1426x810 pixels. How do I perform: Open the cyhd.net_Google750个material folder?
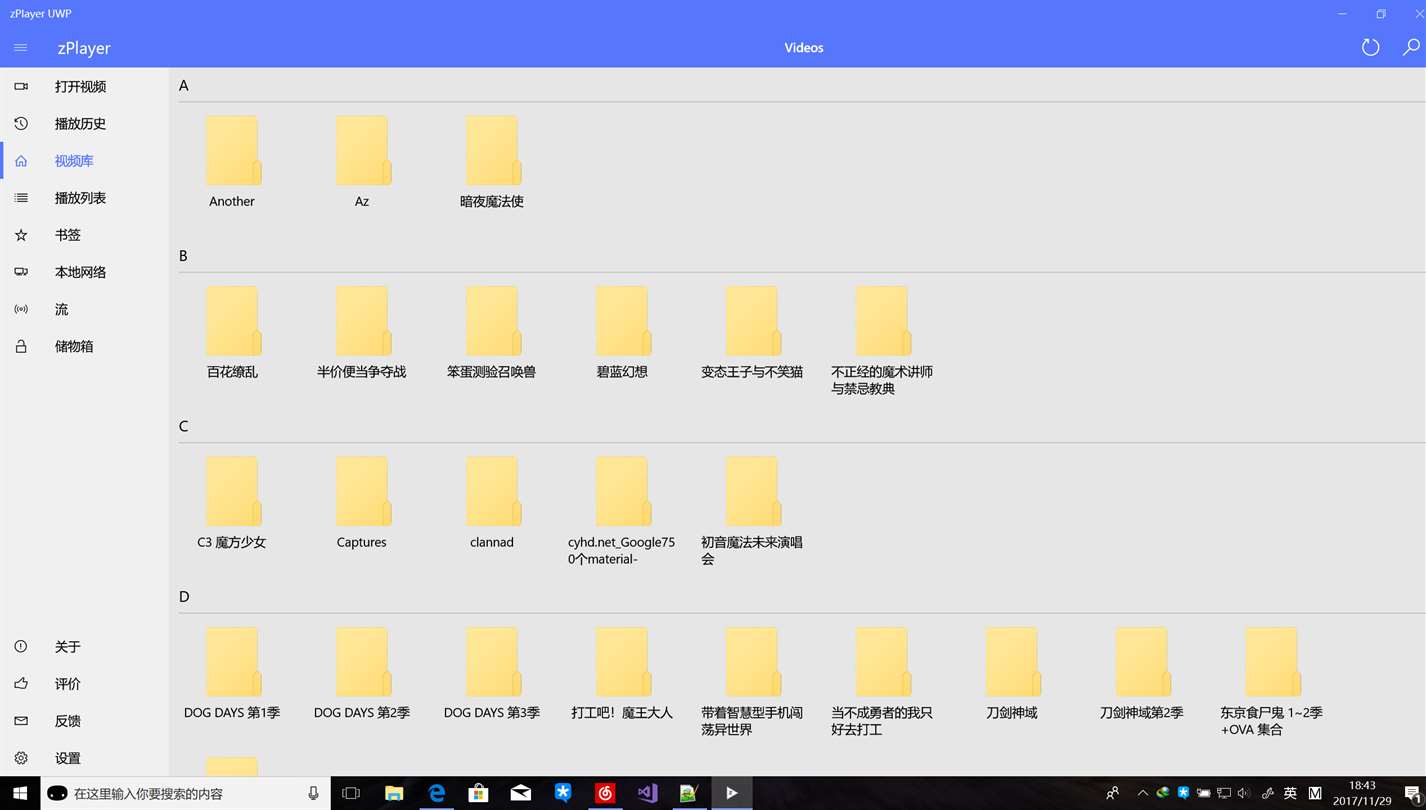coord(622,511)
